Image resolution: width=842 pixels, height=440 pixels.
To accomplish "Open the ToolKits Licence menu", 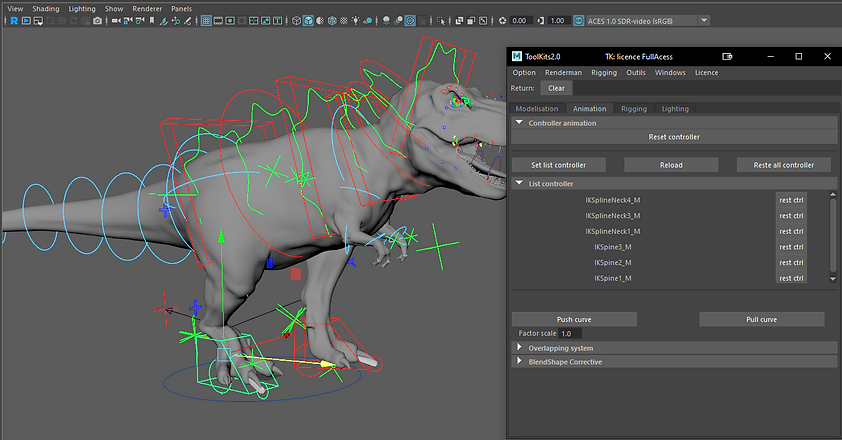I will [706, 73].
